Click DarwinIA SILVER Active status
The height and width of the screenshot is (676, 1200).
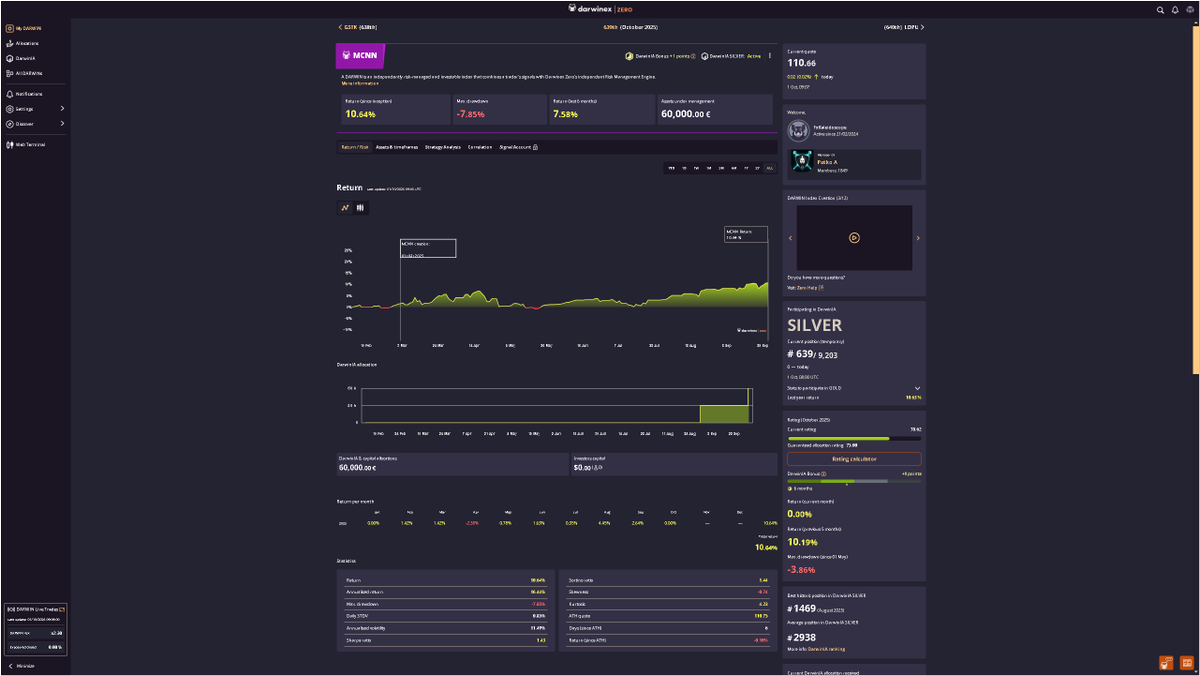click(731, 56)
